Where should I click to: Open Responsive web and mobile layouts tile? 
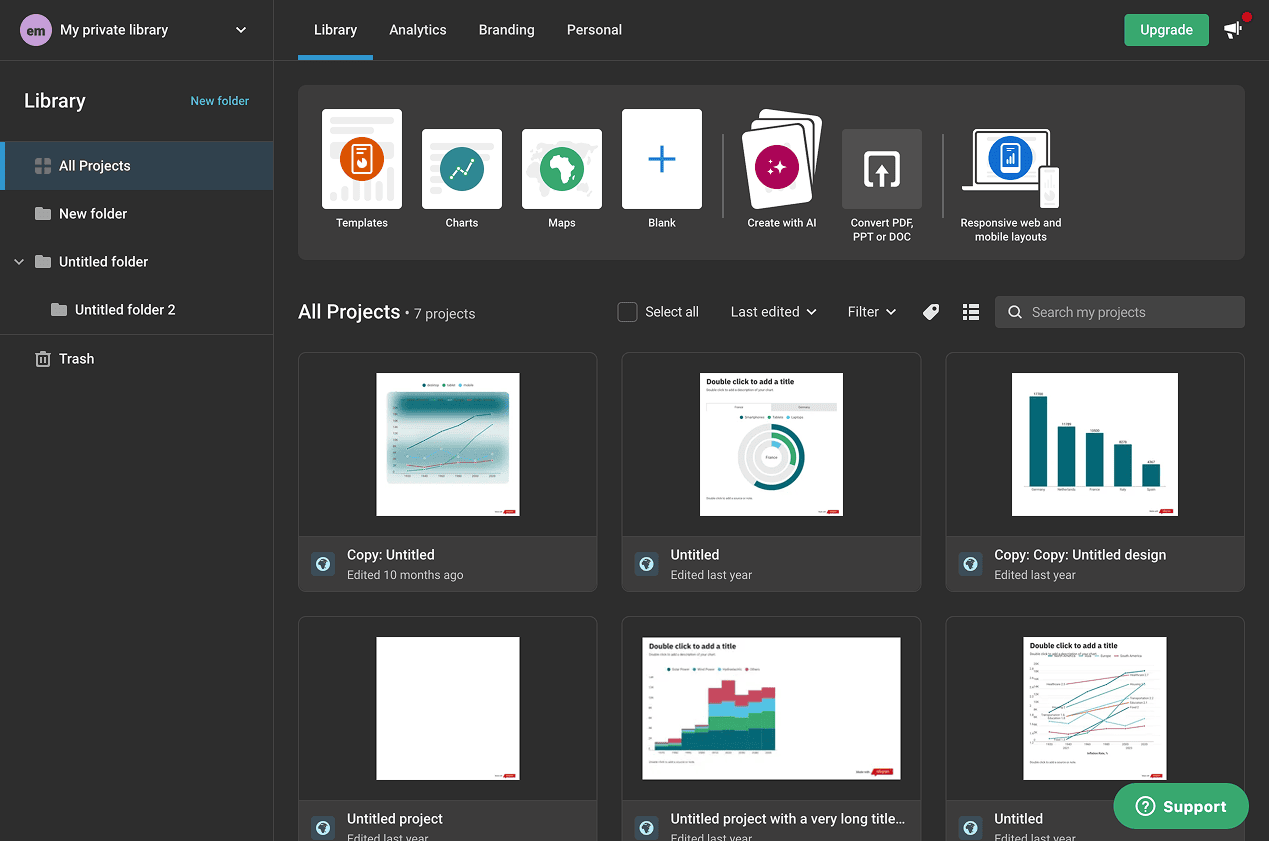click(x=1011, y=186)
